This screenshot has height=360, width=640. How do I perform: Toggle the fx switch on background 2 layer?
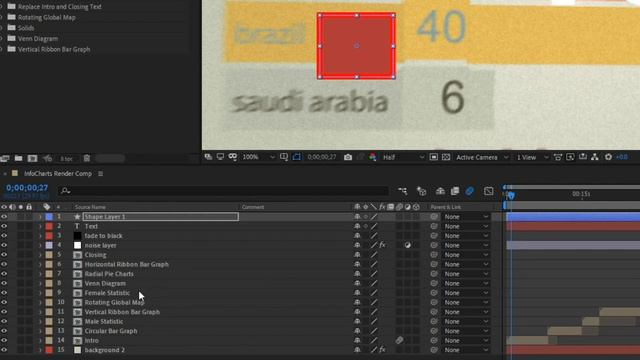click(382, 350)
